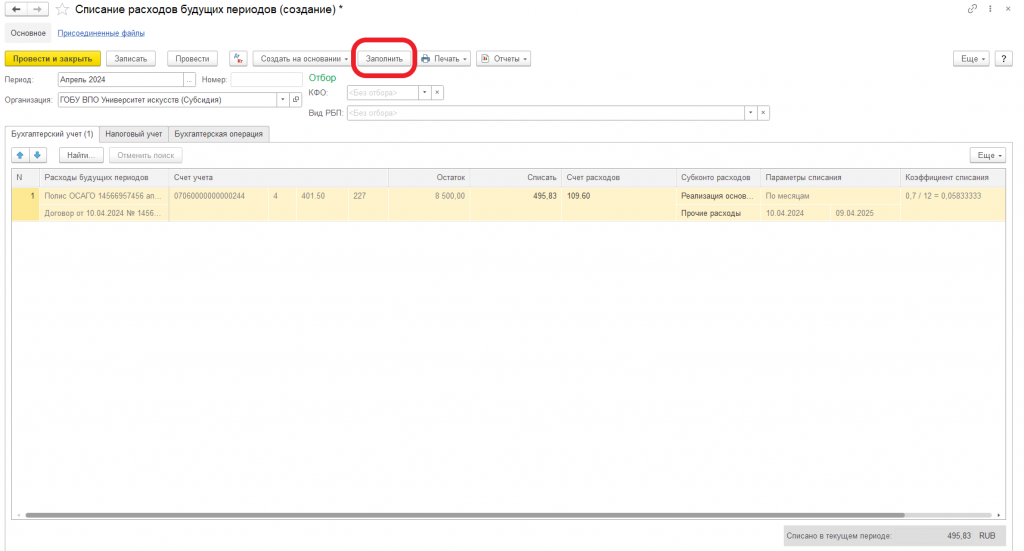Move row up with blue arrow
The width and height of the screenshot is (1024, 551).
[x=20, y=155]
